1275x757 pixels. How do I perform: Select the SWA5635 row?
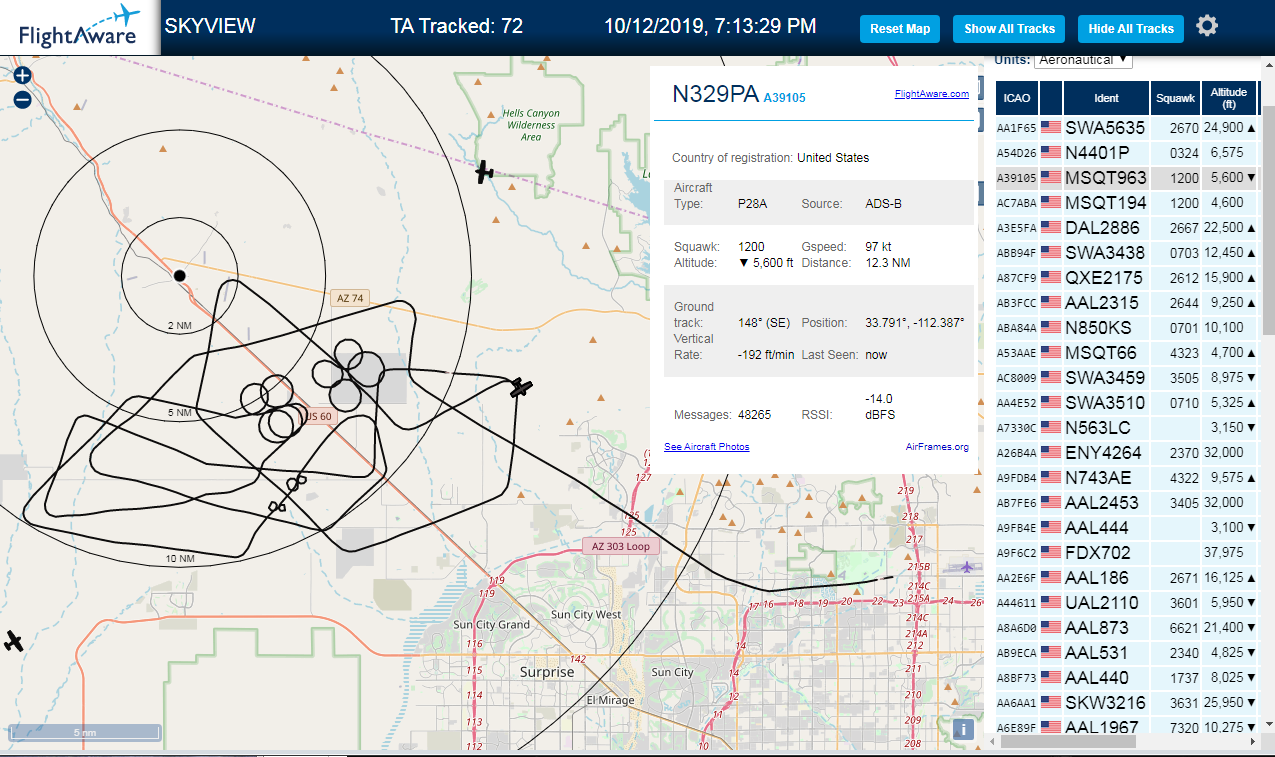(x=1127, y=128)
